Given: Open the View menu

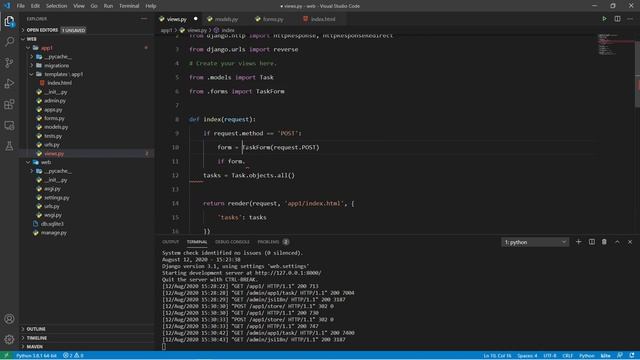Looking at the screenshot, I should [x=79, y=6].
